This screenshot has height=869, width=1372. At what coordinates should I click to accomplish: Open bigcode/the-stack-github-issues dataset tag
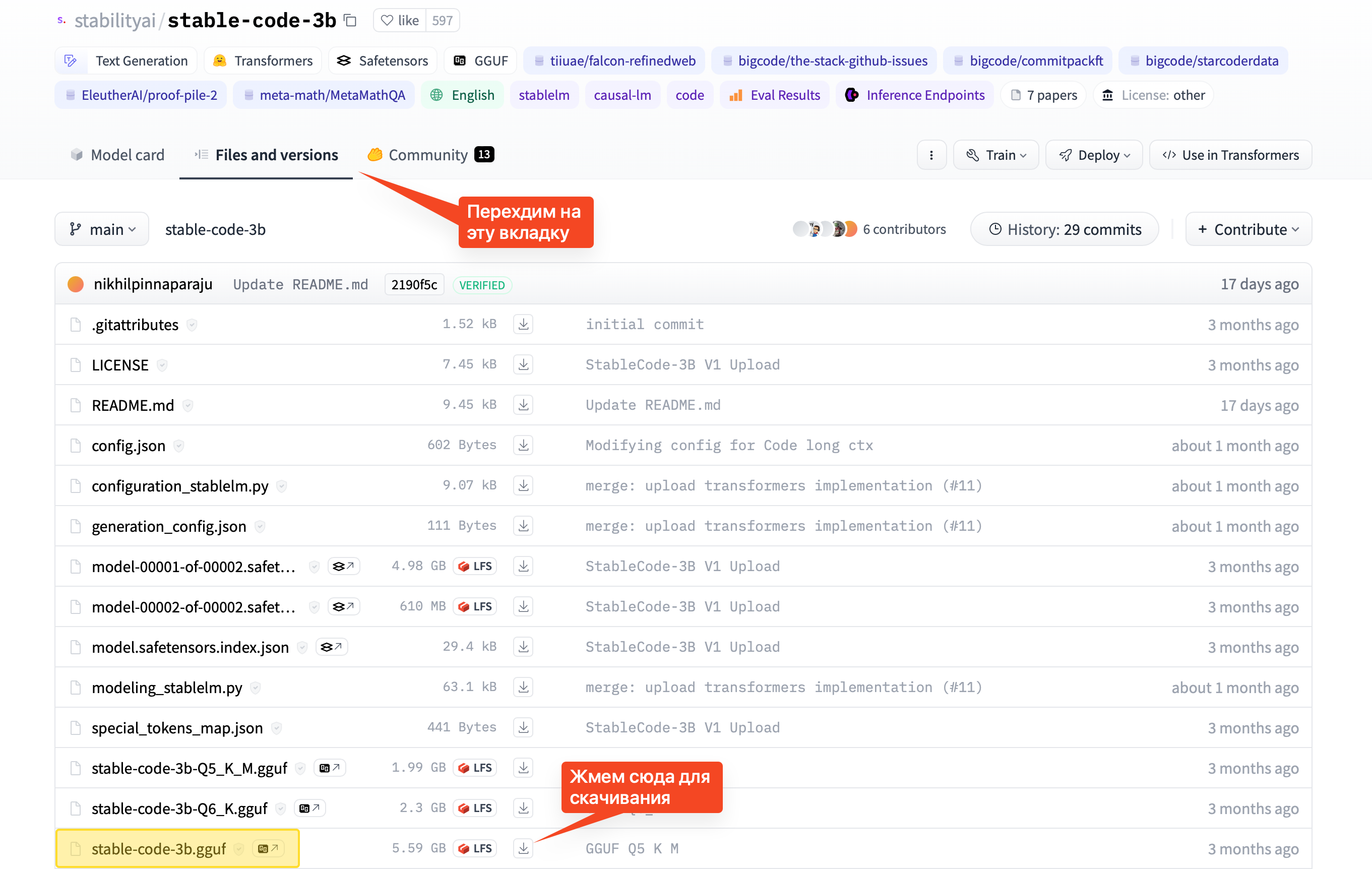(824, 61)
